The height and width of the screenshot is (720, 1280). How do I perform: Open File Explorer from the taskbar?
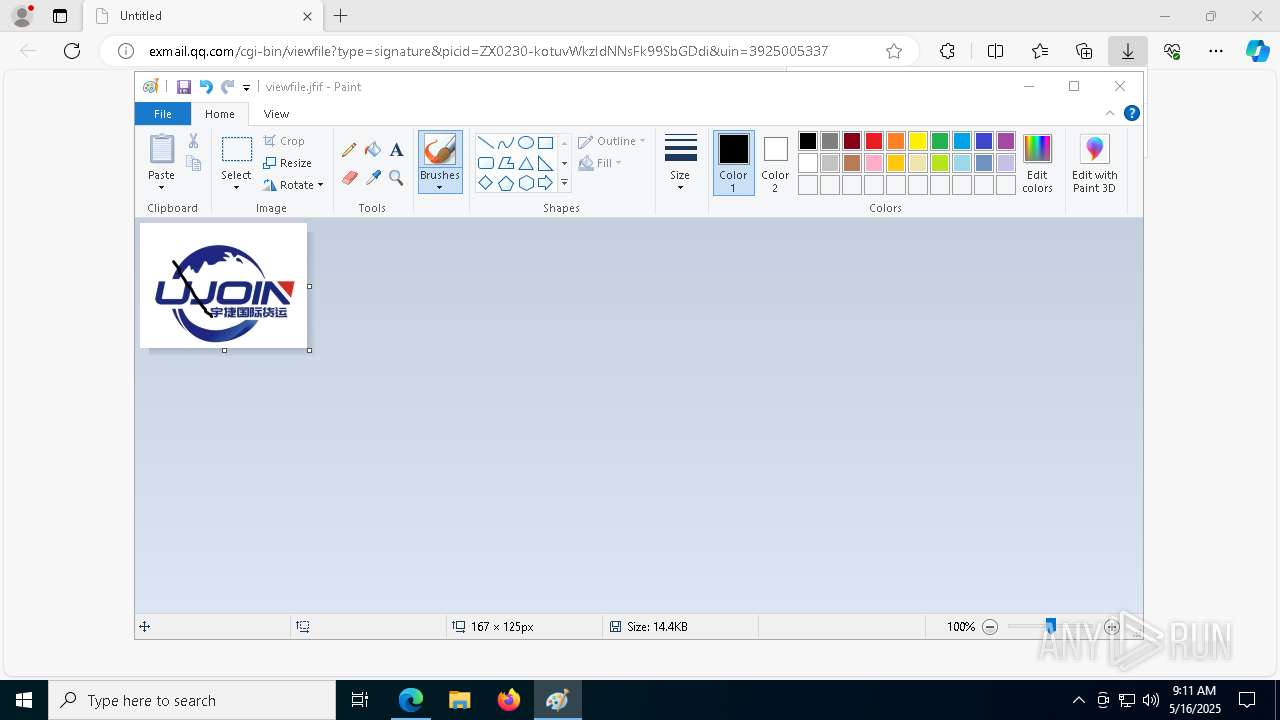coord(460,700)
